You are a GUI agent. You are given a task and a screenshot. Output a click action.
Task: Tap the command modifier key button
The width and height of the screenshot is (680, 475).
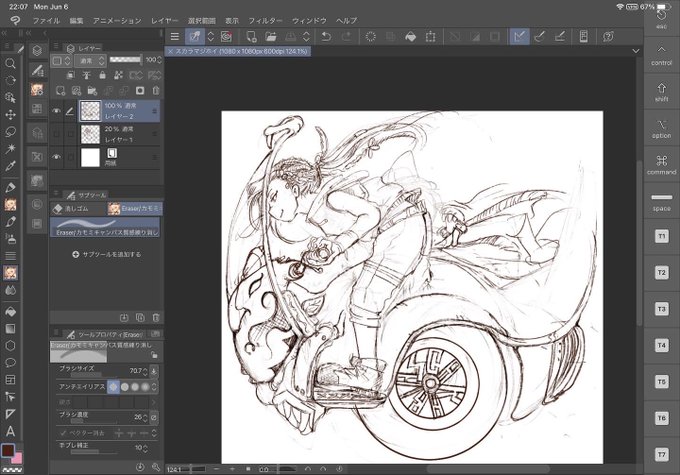click(661, 165)
